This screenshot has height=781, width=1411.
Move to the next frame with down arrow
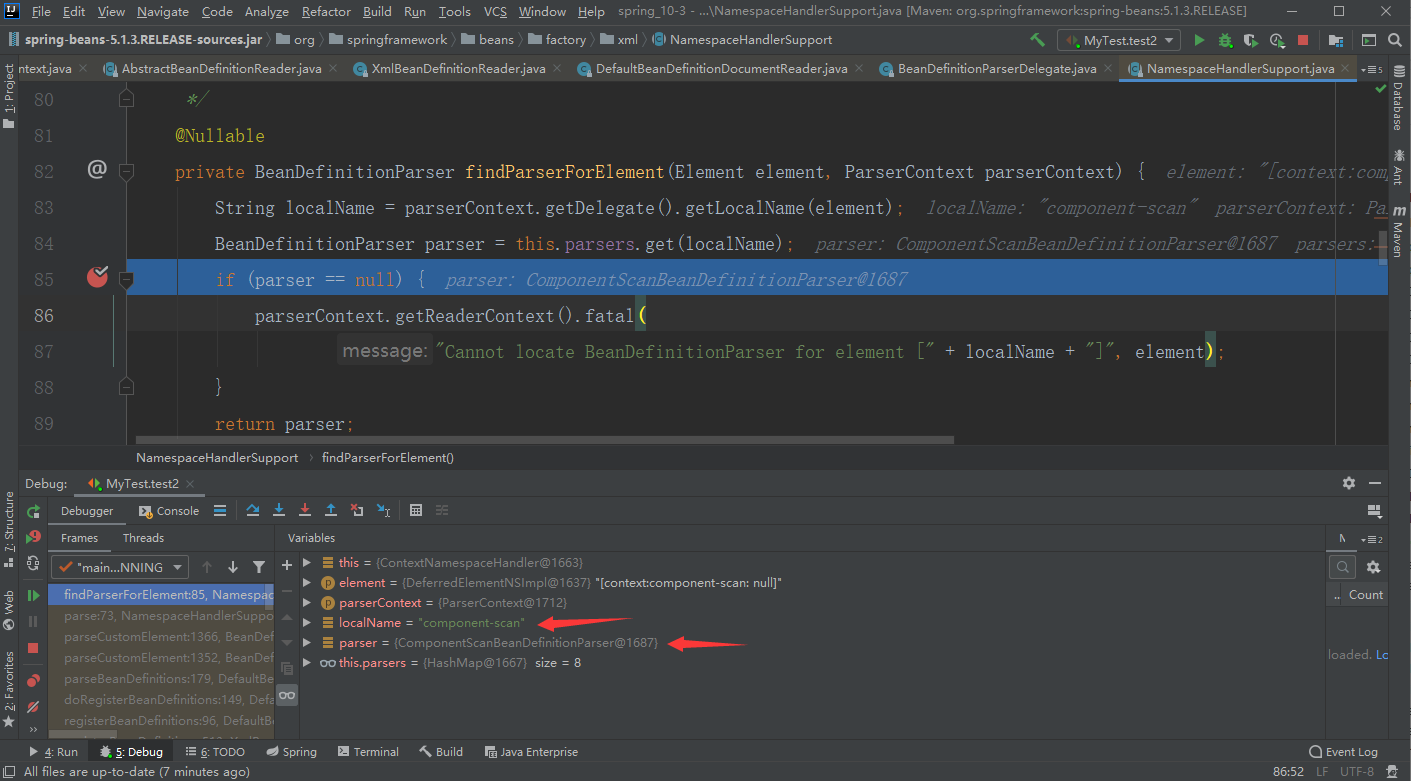coord(233,567)
